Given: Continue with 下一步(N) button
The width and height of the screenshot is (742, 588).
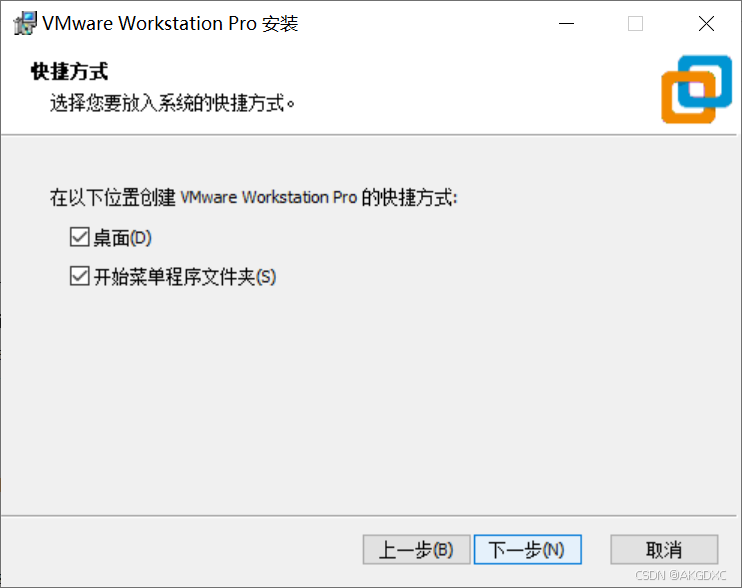Looking at the screenshot, I should tap(527, 550).
